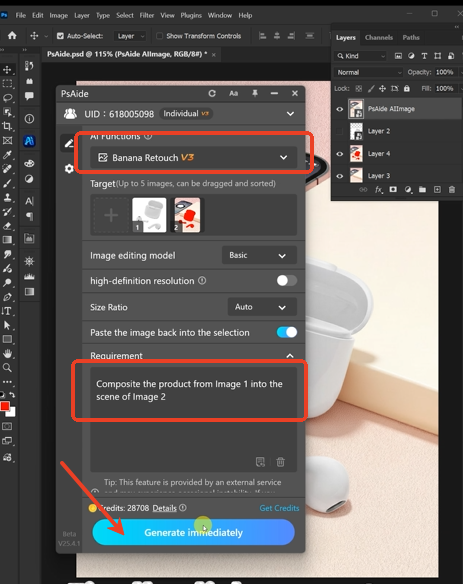The image size is (463, 584).
Task: Toggle Paste the image back into selection
Action: (x=286, y=332)
